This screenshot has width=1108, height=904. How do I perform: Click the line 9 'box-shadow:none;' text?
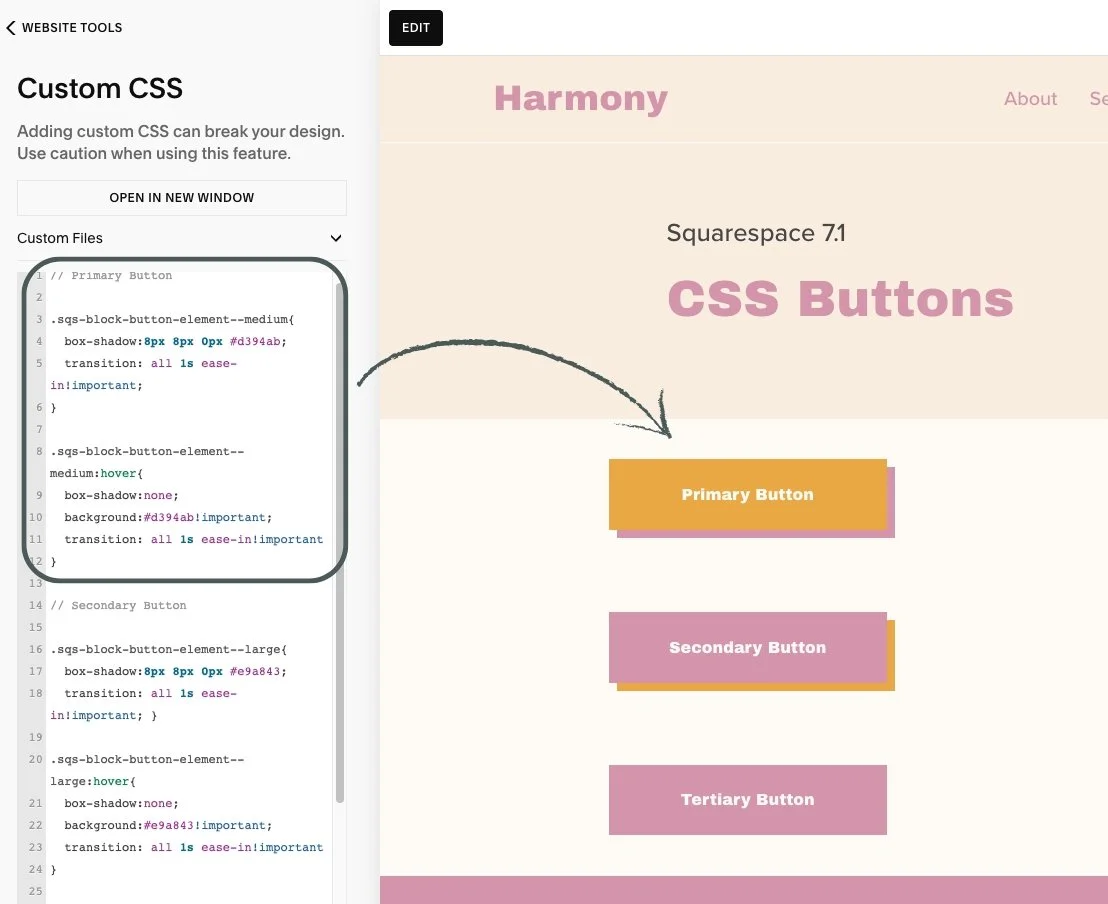(x=122, y=495)
